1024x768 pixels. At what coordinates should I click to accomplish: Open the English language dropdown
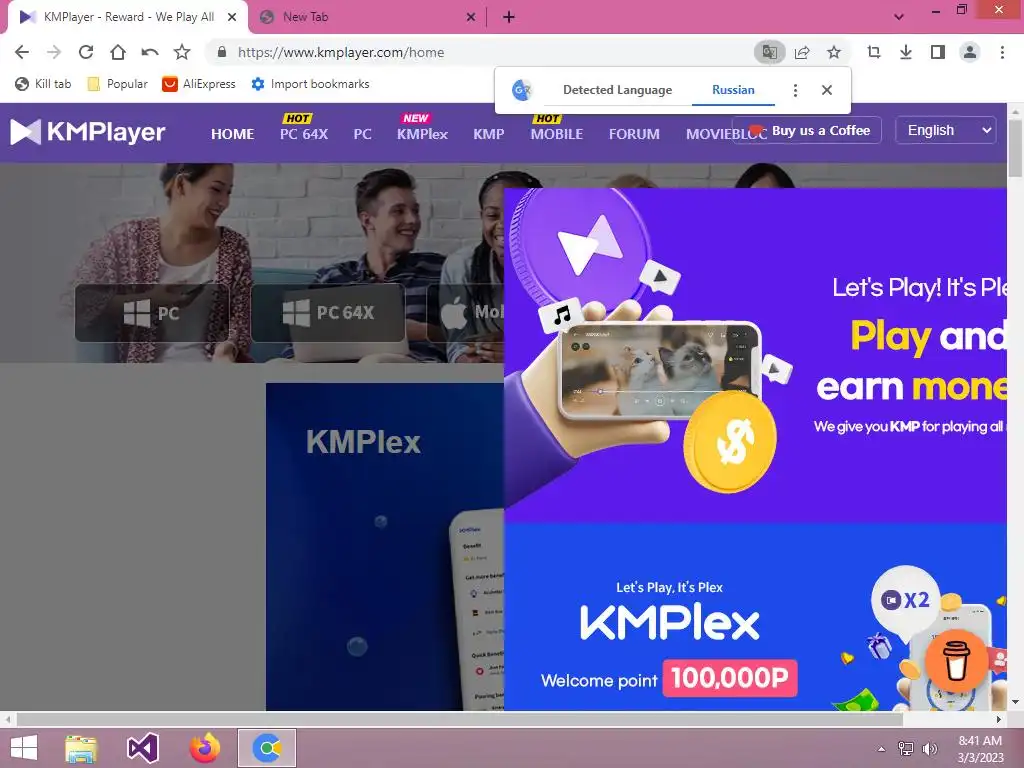click(945, 130)
